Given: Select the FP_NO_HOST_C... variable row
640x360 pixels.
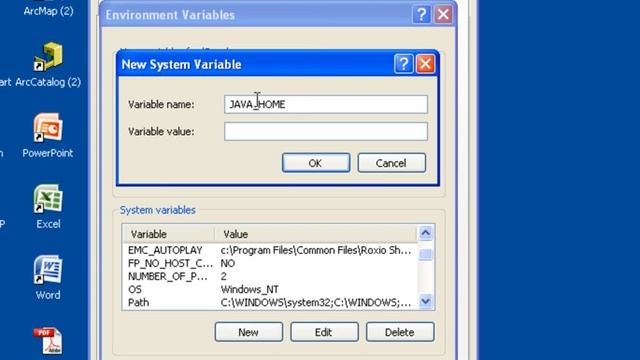Looking at the screenshot, I should [269, 263].
